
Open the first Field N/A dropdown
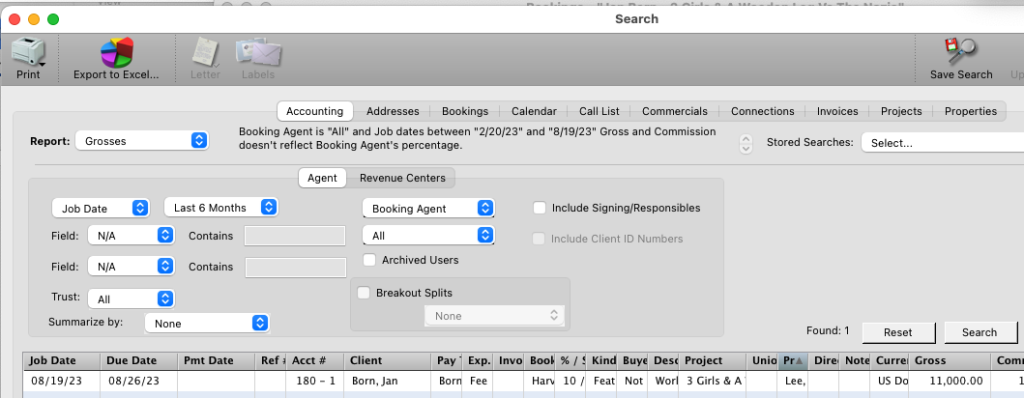point(131,236)
